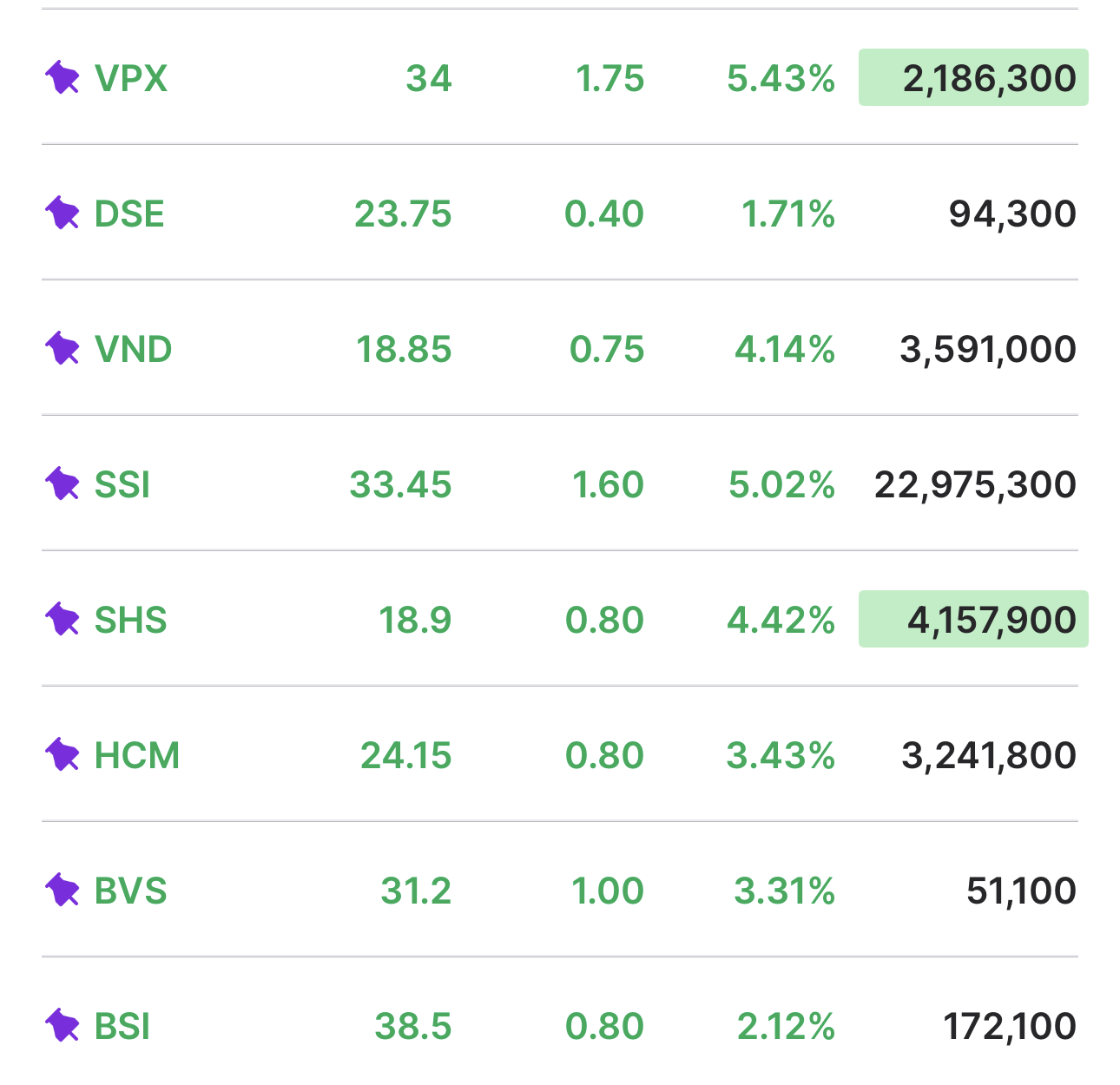Click the purple pin beside SSI

pos(63,484)
